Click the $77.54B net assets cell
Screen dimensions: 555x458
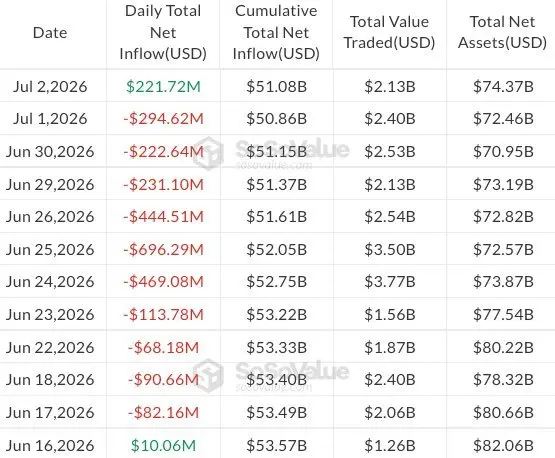click(x=503, y=315)
